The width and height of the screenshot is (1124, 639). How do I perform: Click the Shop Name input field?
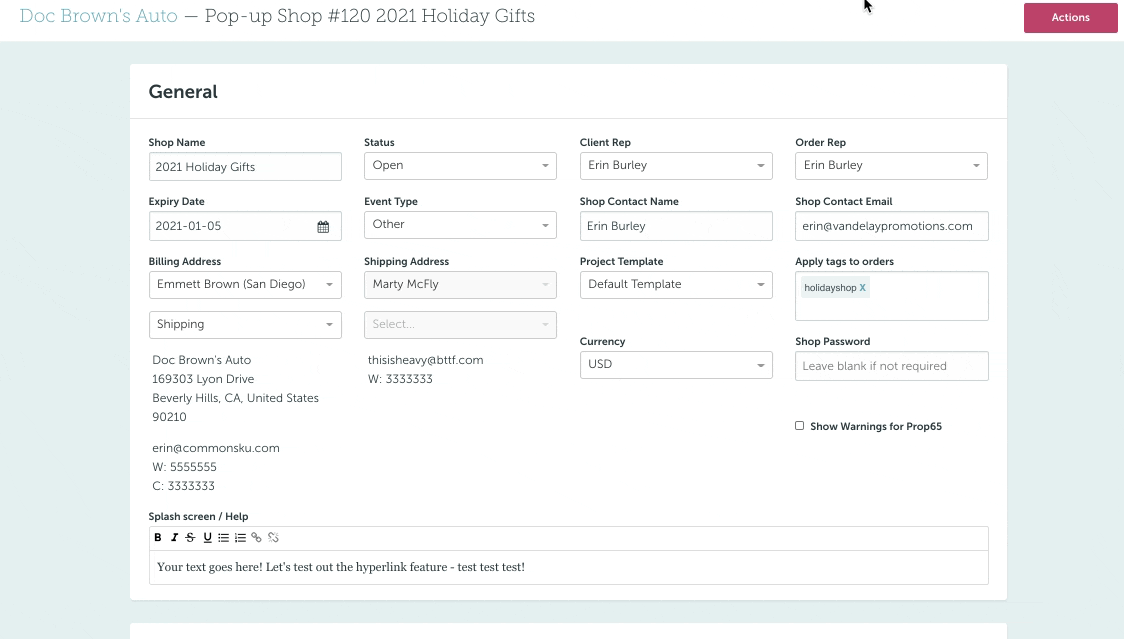[x=245, y=167]
